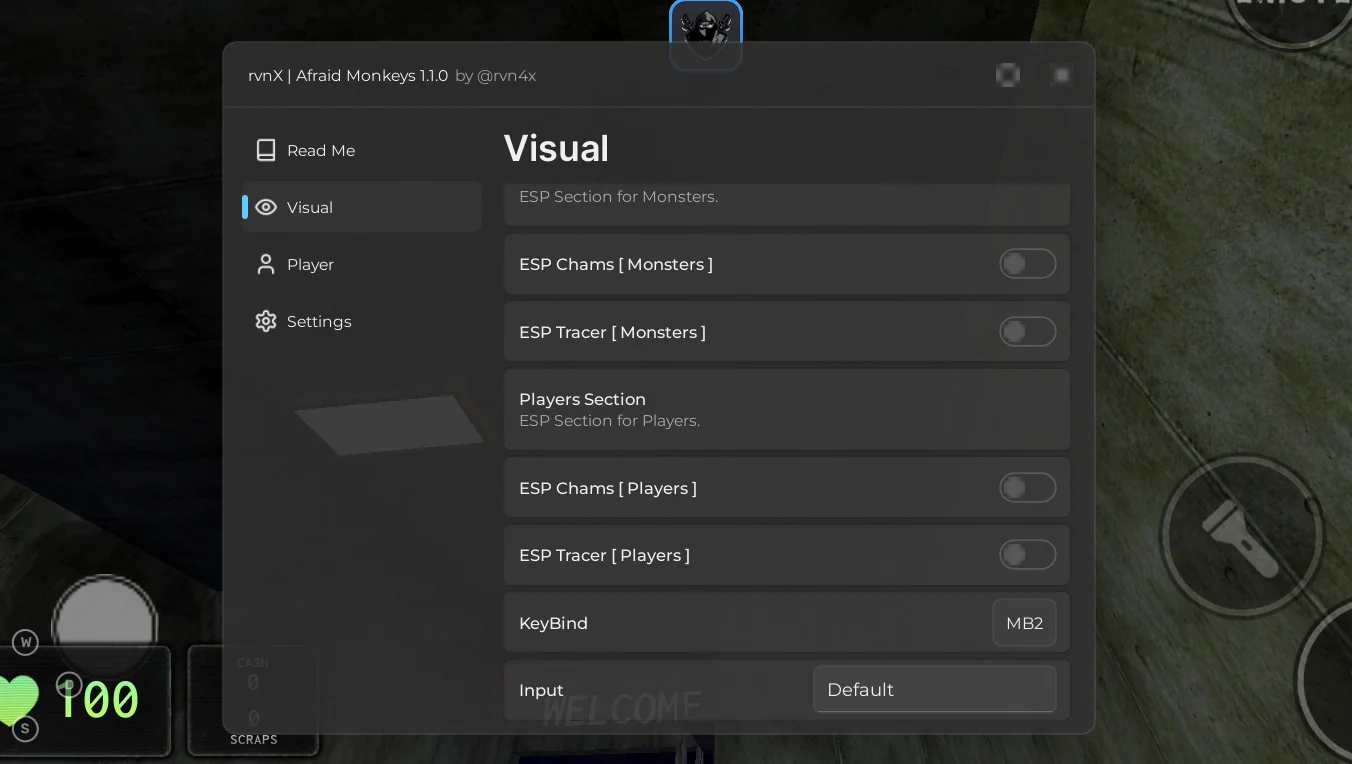Toggle ESP Tracer for Monsters

tap(1028, 332)
